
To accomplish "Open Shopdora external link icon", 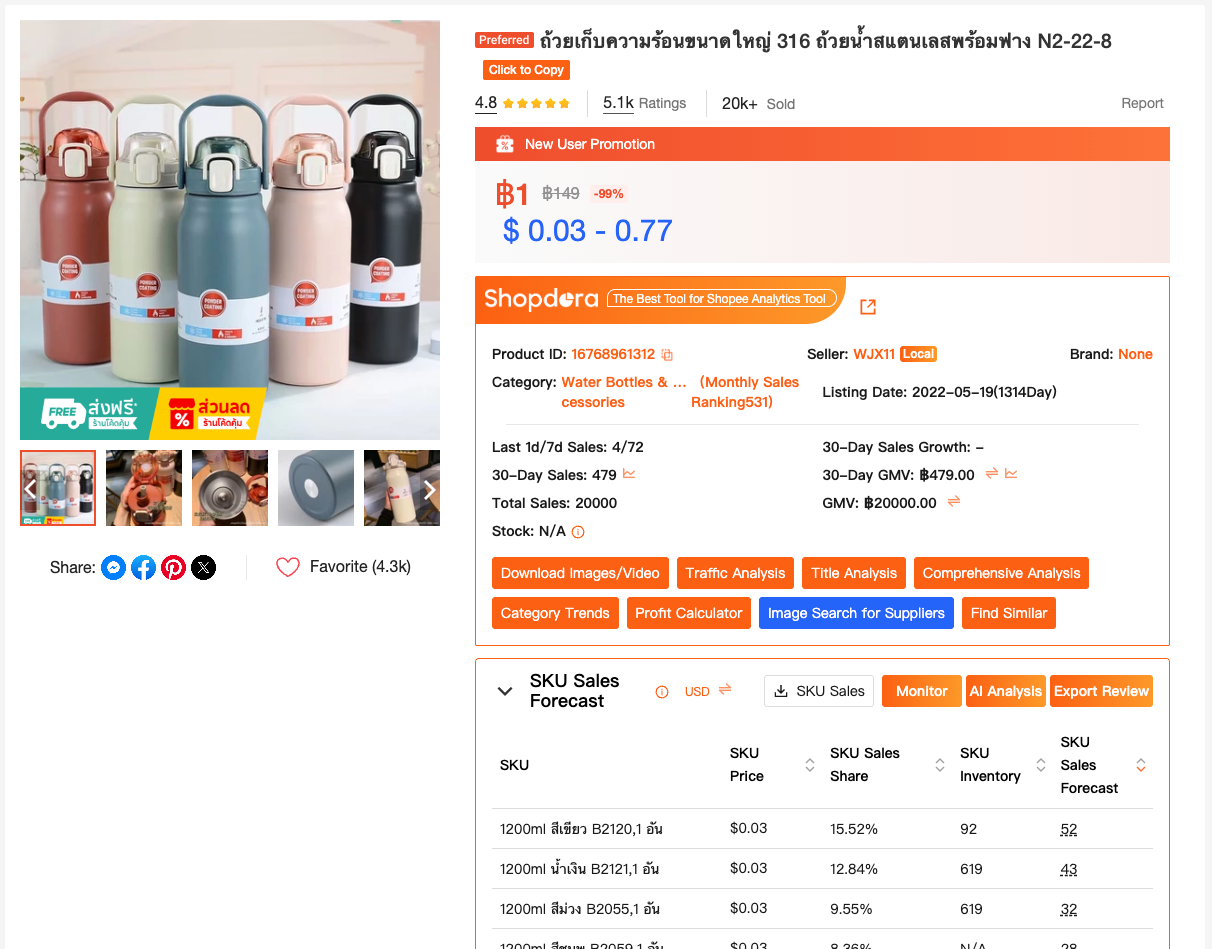I will 868,307.
